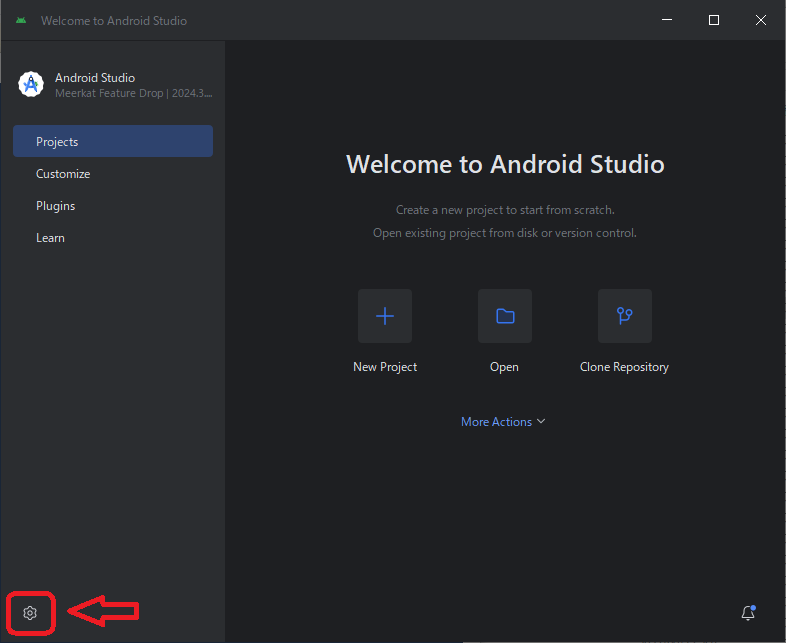Click the Meerkat Feature Drop version text
Image resolution: width=786 pixels, height=643 pixels.
[133, 93]
